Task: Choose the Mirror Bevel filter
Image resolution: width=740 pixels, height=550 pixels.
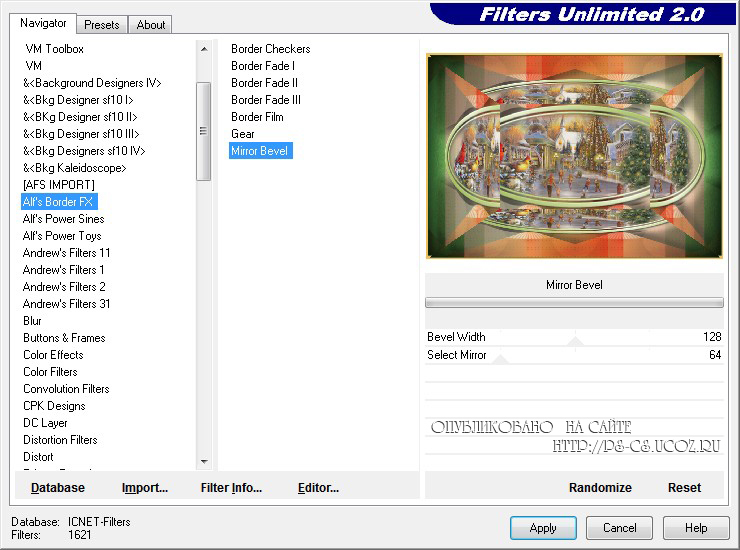Action: 261,151
